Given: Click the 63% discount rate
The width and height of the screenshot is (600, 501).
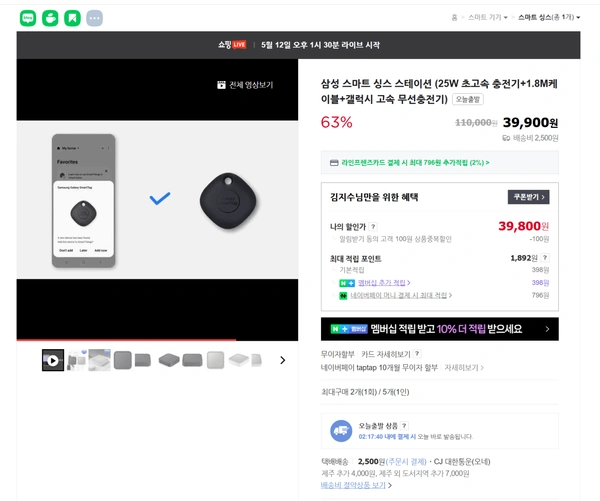Looking at the screenshot, I should pyautogui.click(x=337, y=122).
